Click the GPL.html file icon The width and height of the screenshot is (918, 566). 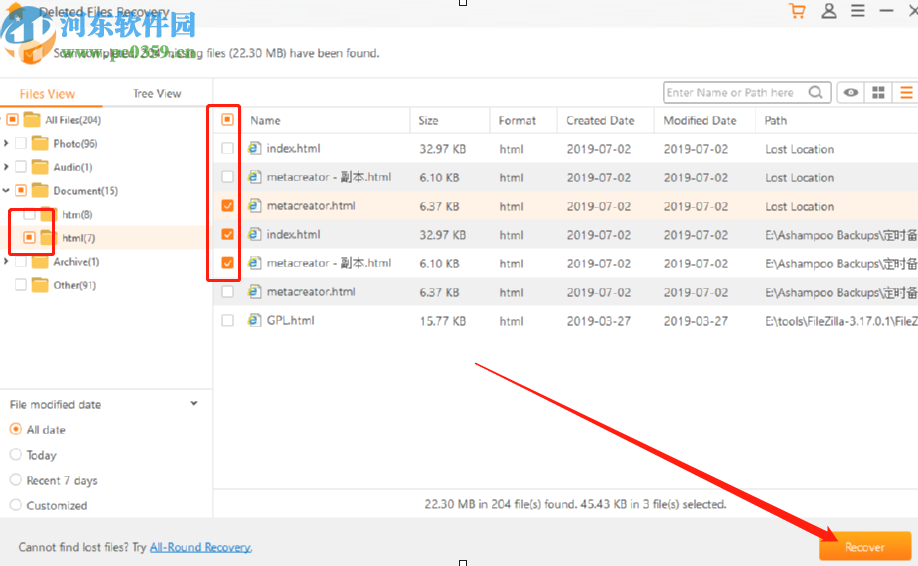(x=254, y=320)
